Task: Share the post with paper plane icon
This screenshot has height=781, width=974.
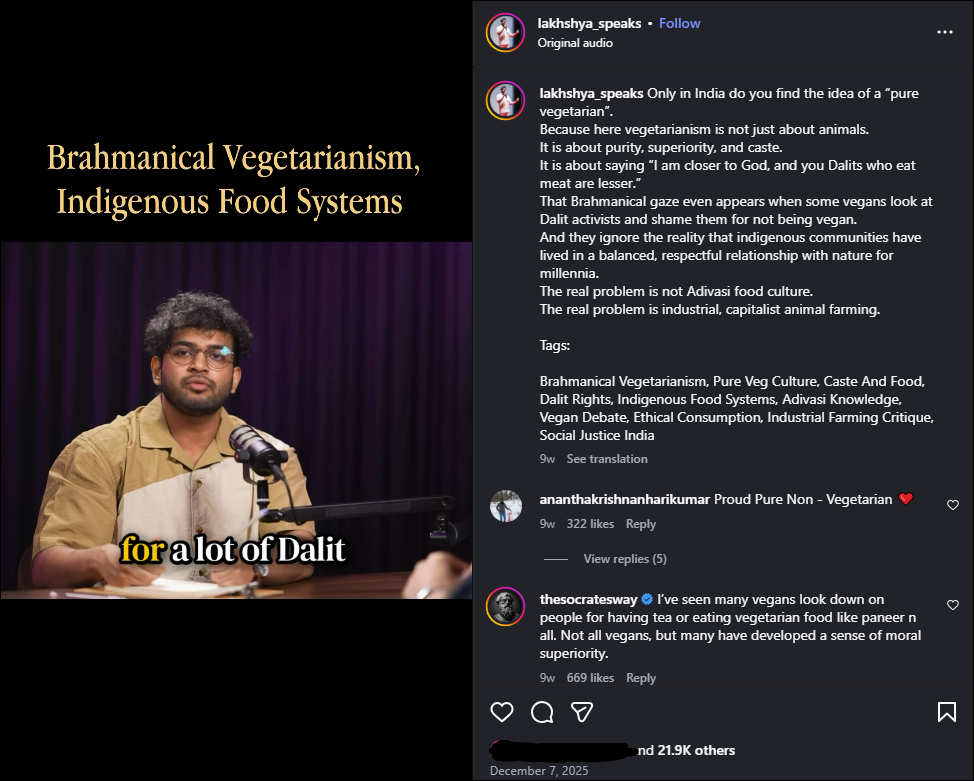Action: [582, 712]
